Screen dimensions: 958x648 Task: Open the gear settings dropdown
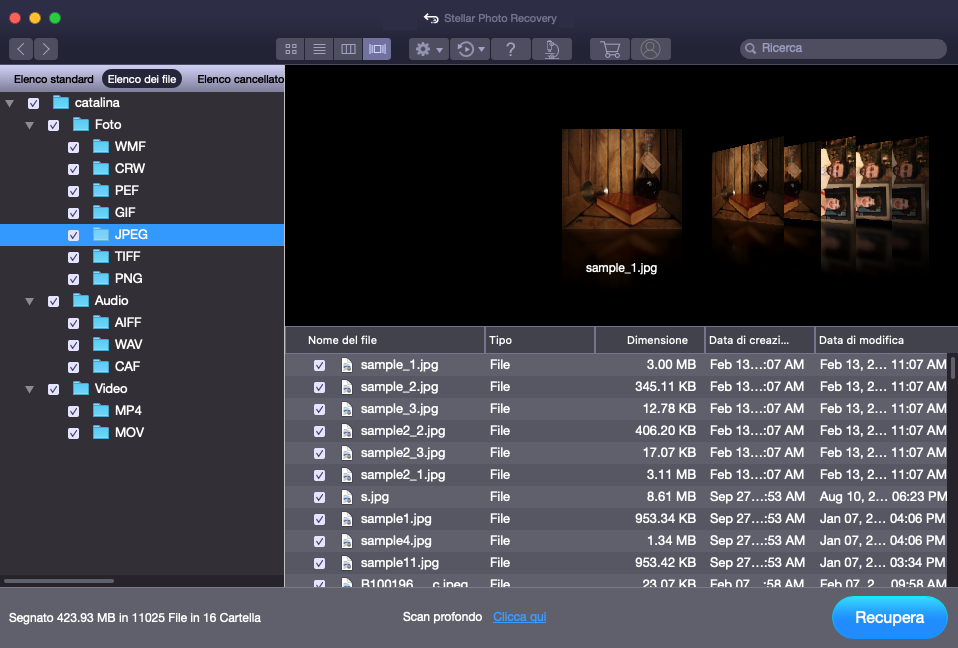tap(428, 49)
